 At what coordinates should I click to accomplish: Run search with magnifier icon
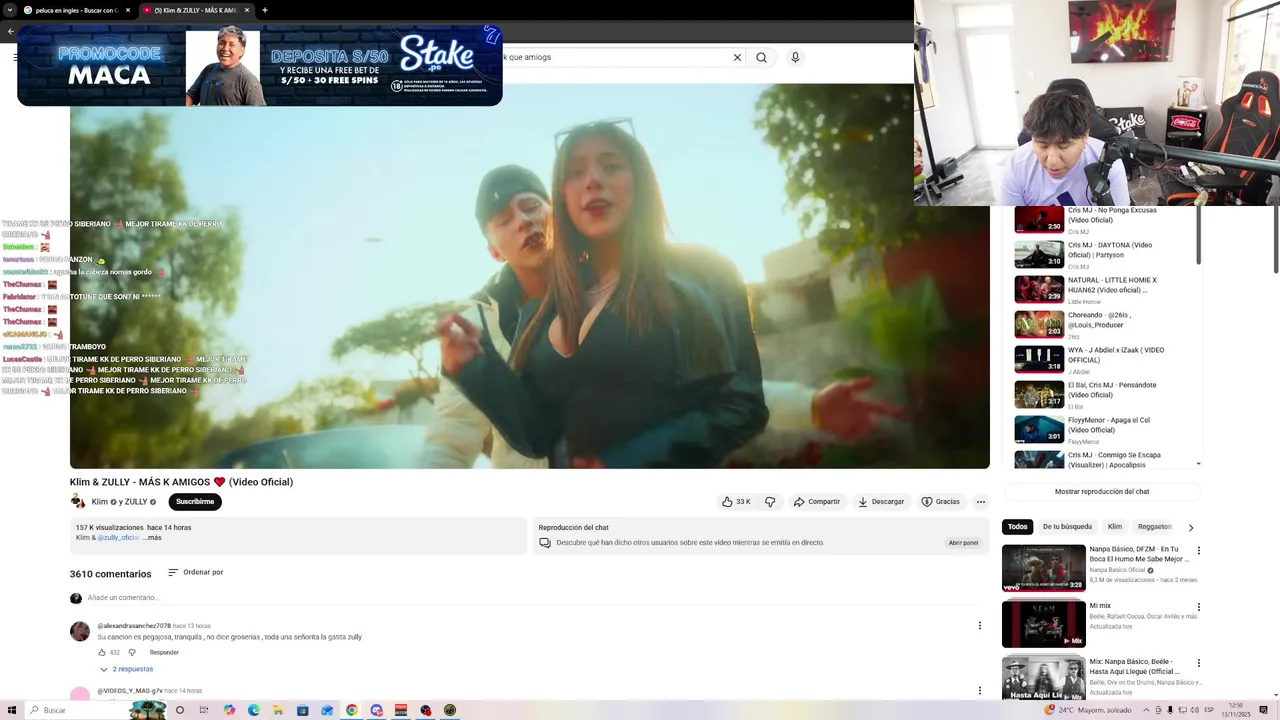pyautogui.click(x=762, y=57)
